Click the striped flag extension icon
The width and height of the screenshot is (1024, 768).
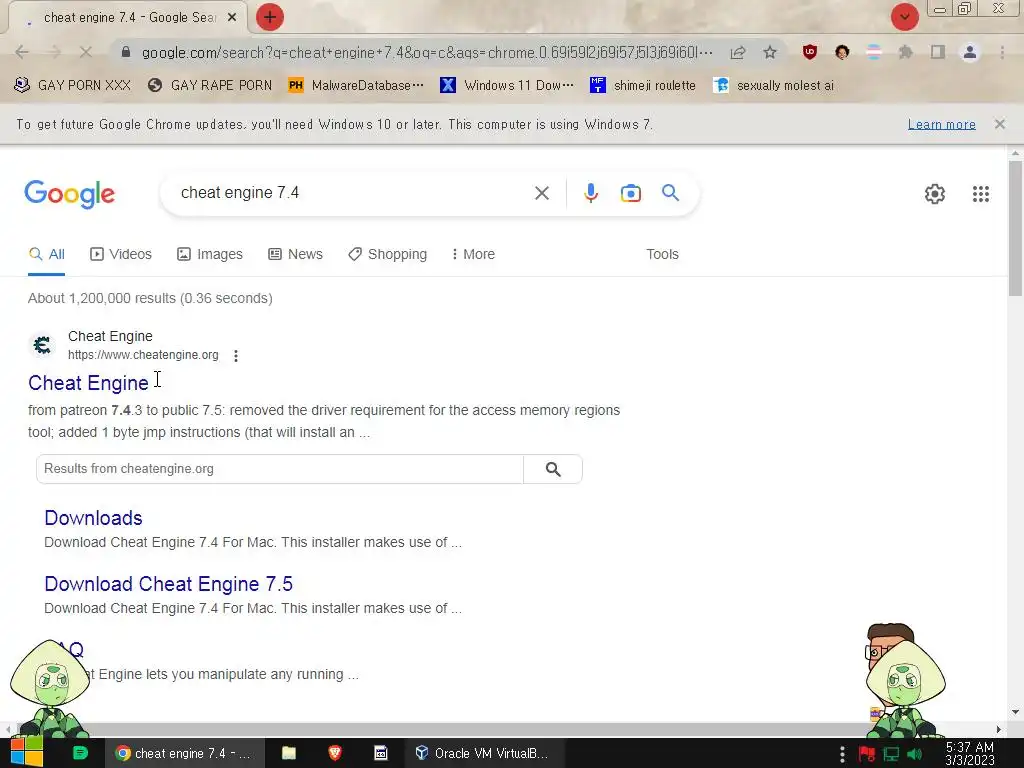click(874, 52)
